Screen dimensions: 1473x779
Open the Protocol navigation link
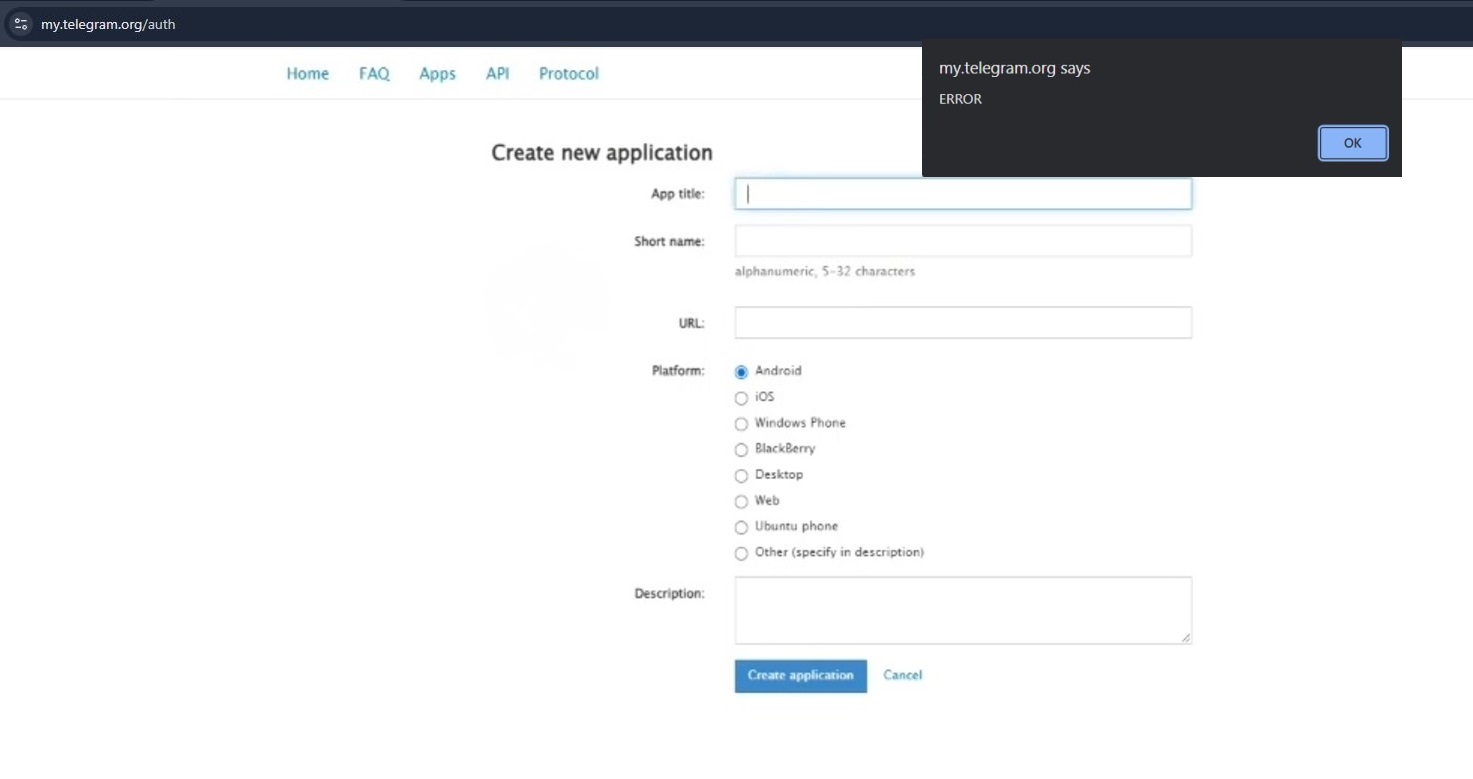tap(568, 74)
